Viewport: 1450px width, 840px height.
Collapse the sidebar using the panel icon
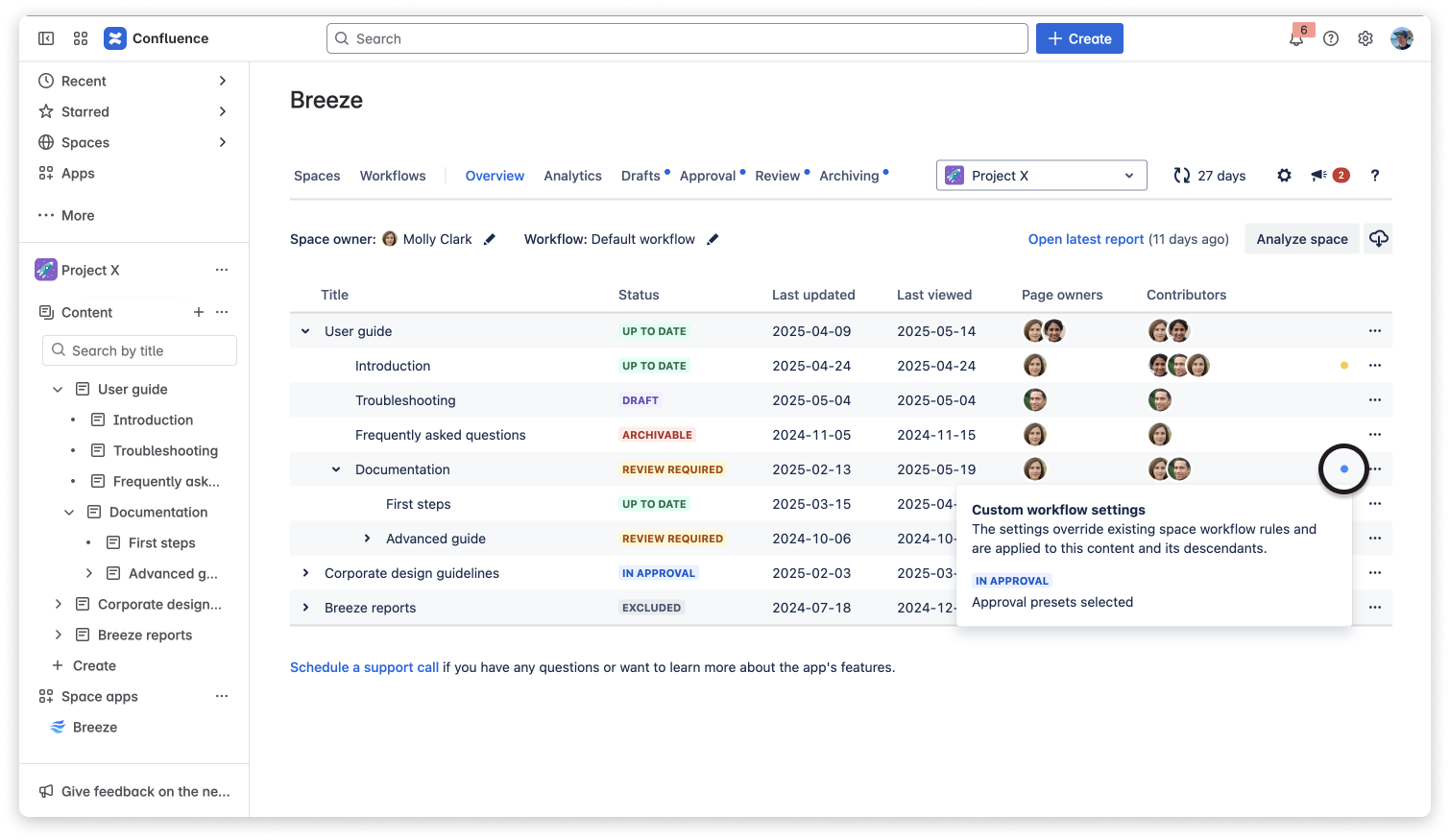coord(46,38)
